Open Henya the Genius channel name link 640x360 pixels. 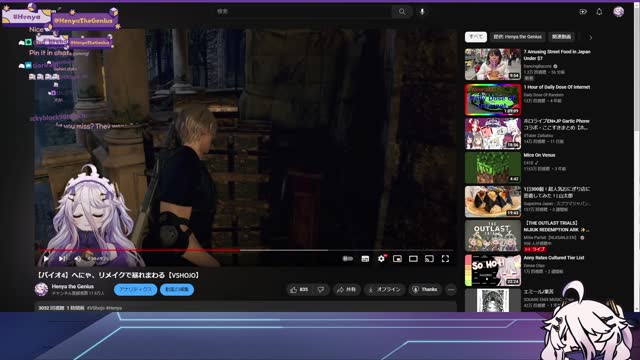point(73,287)
